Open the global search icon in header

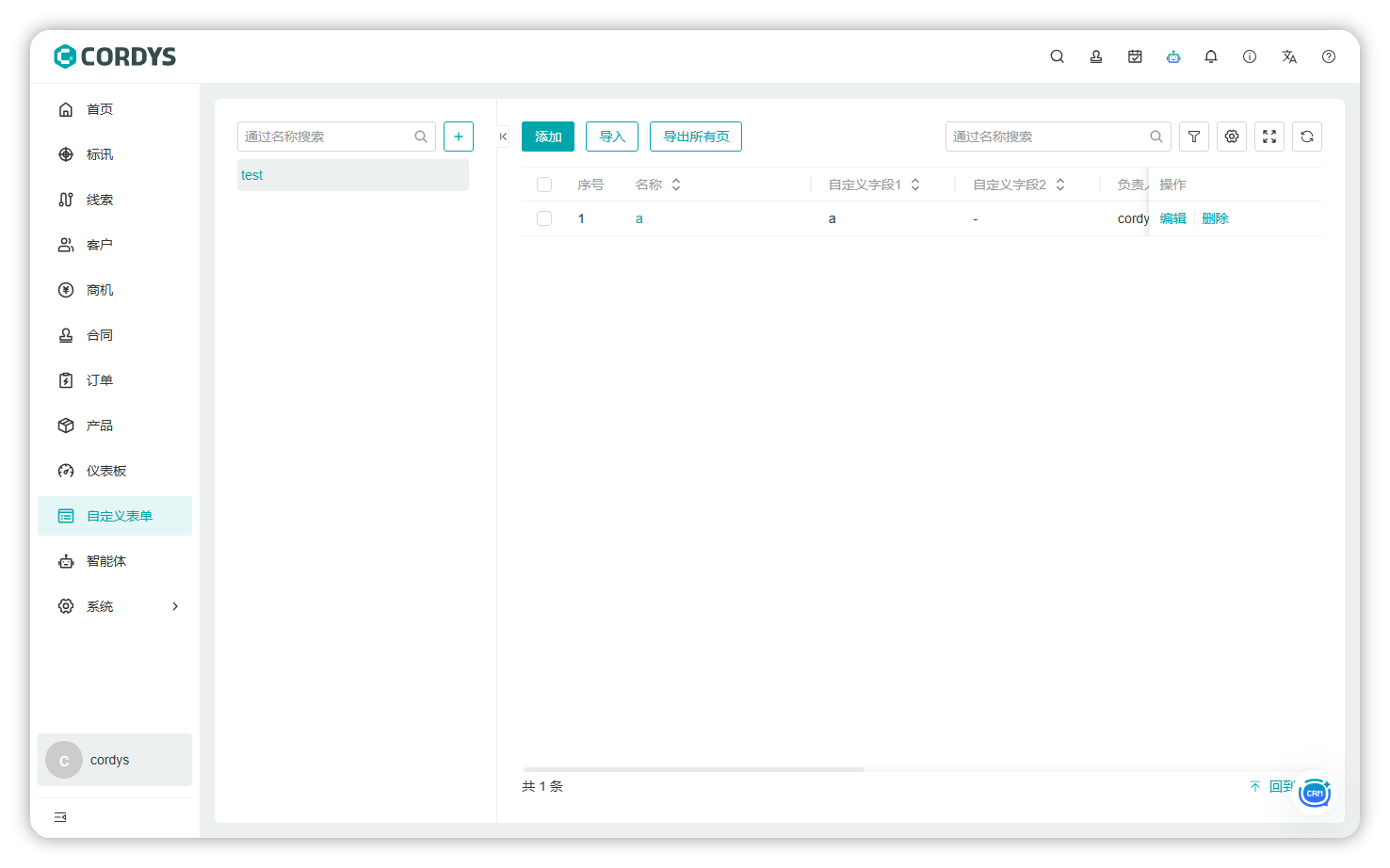tap(1058, 56)
